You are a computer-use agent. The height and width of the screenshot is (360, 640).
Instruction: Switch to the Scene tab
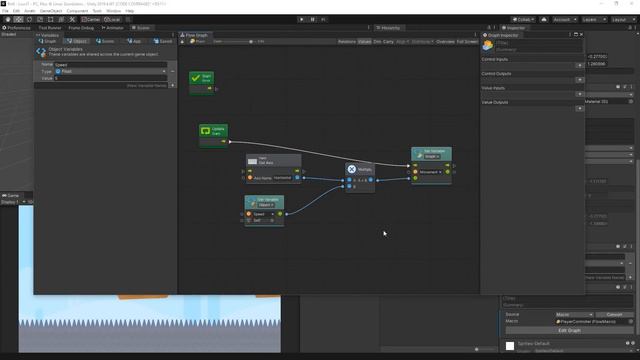pos(141,28)
